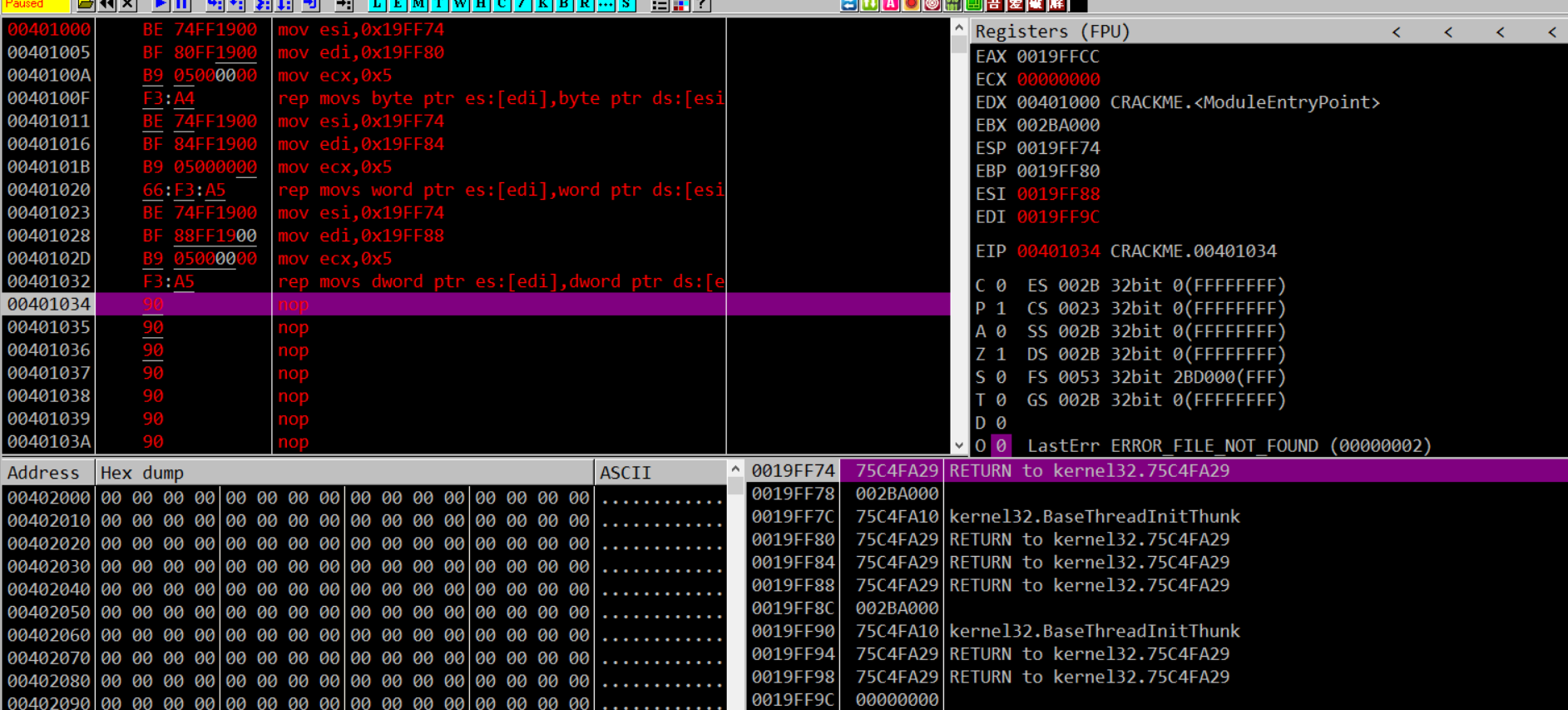Viewport: 1568px width, 710px height.
Task: Select the ECX register value 00000000
Action: 1058,80
